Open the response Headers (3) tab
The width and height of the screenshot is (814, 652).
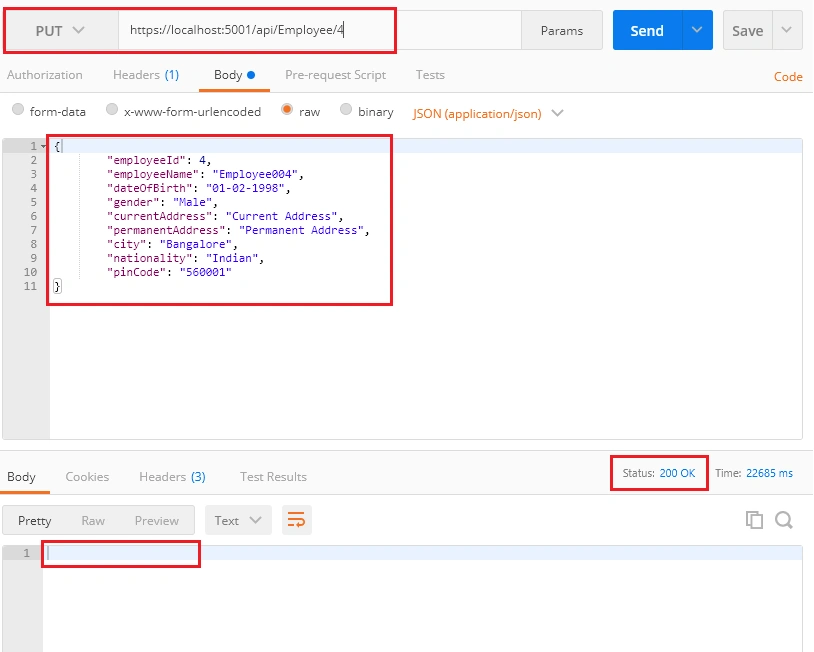pyautogui.click(x=172, y=477)
